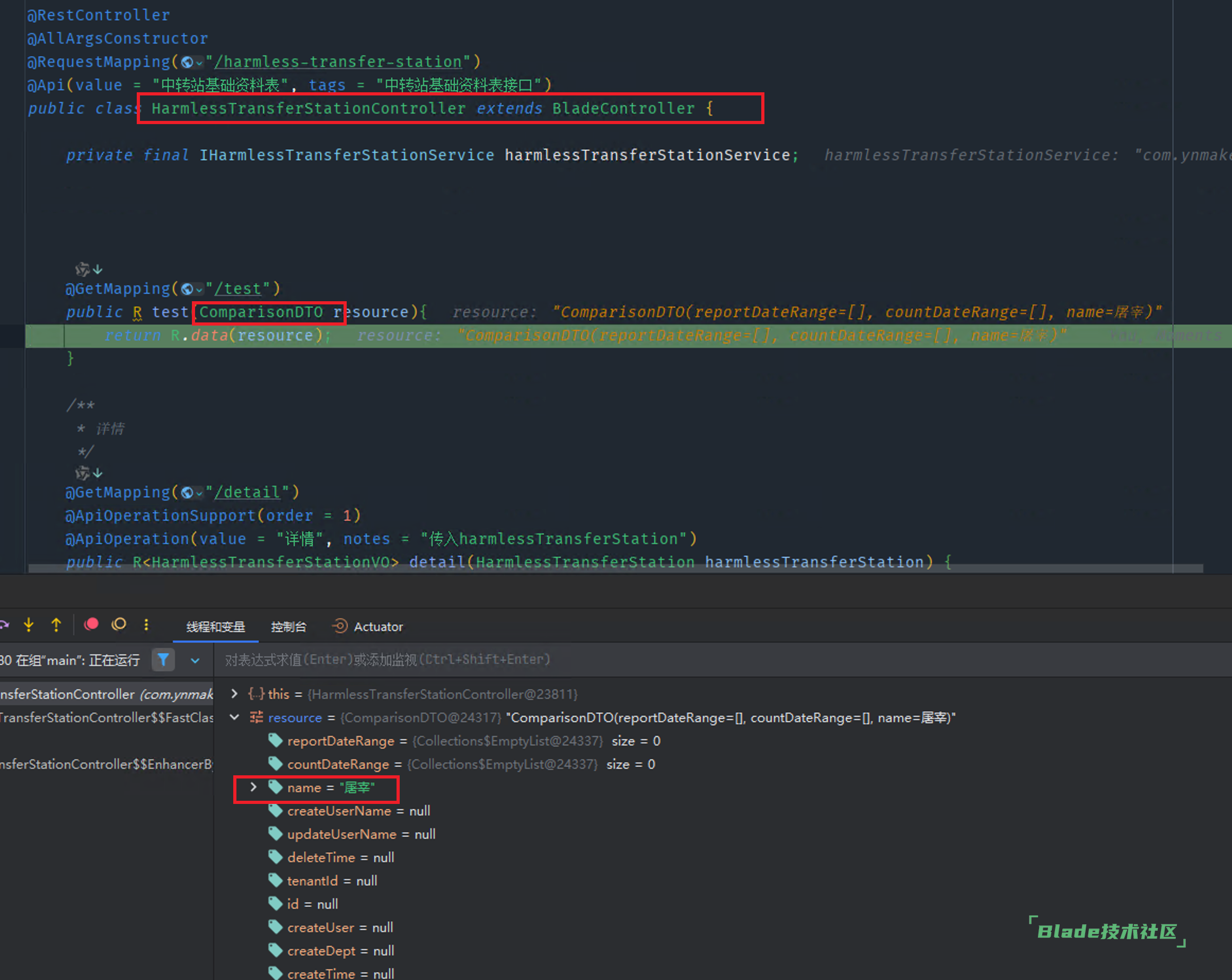Open the /harmless-transfer-station URL link
The width and height of the screenshot is (1232, 980).
coord(338,62)
